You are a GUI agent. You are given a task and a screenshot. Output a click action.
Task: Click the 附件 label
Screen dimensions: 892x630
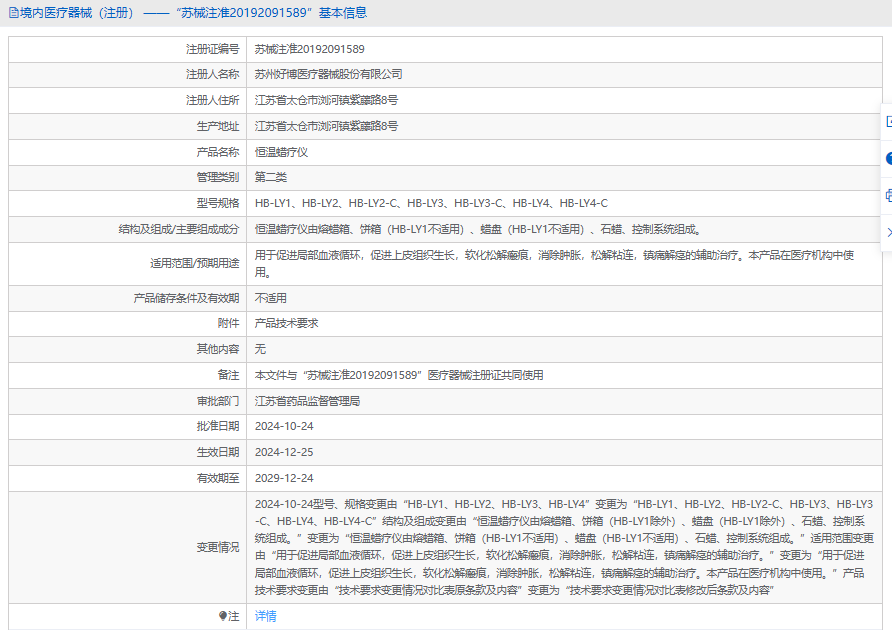[228, 323]
